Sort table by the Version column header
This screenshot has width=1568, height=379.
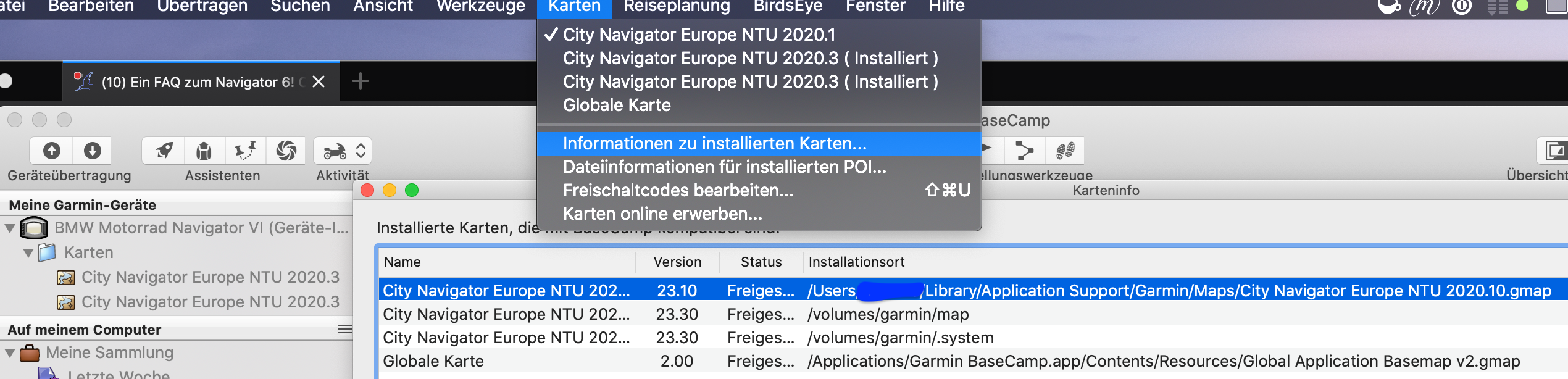[x=677, y=262]
